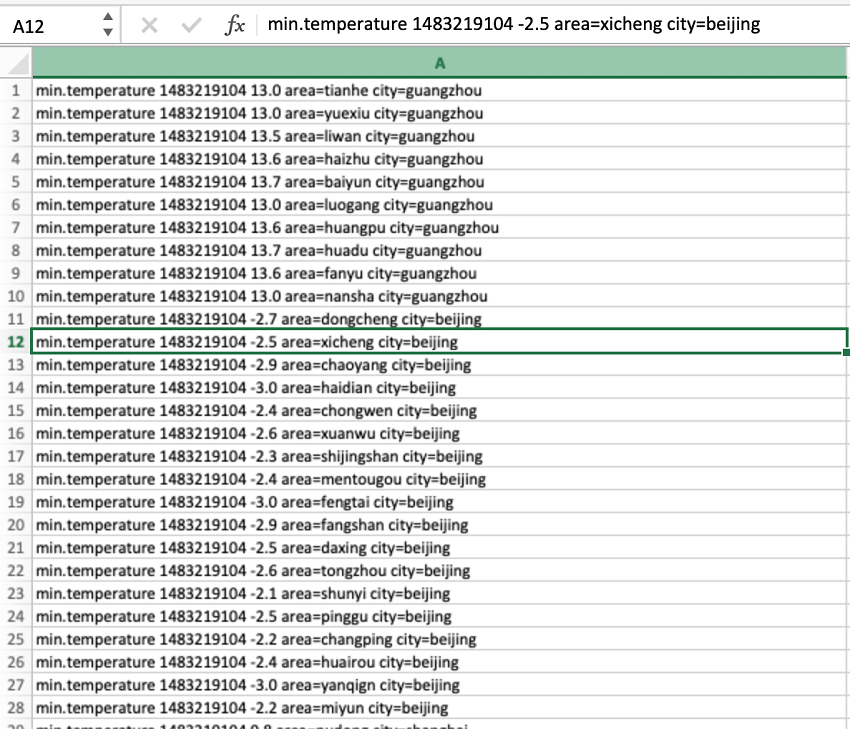The image size is (850, 729).
Task: Open the insert function fx icon
Action: [235, 25]
